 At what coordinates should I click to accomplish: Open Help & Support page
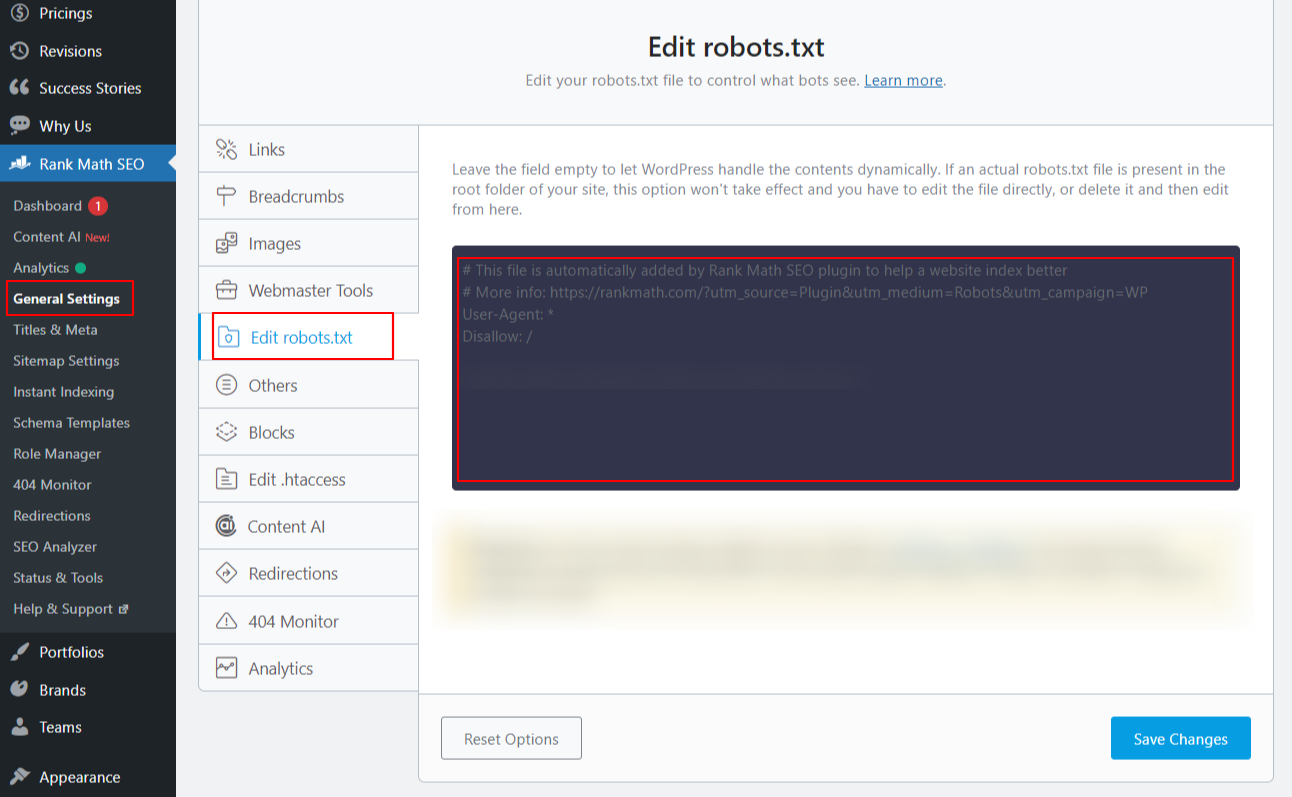tap(63, 609)
